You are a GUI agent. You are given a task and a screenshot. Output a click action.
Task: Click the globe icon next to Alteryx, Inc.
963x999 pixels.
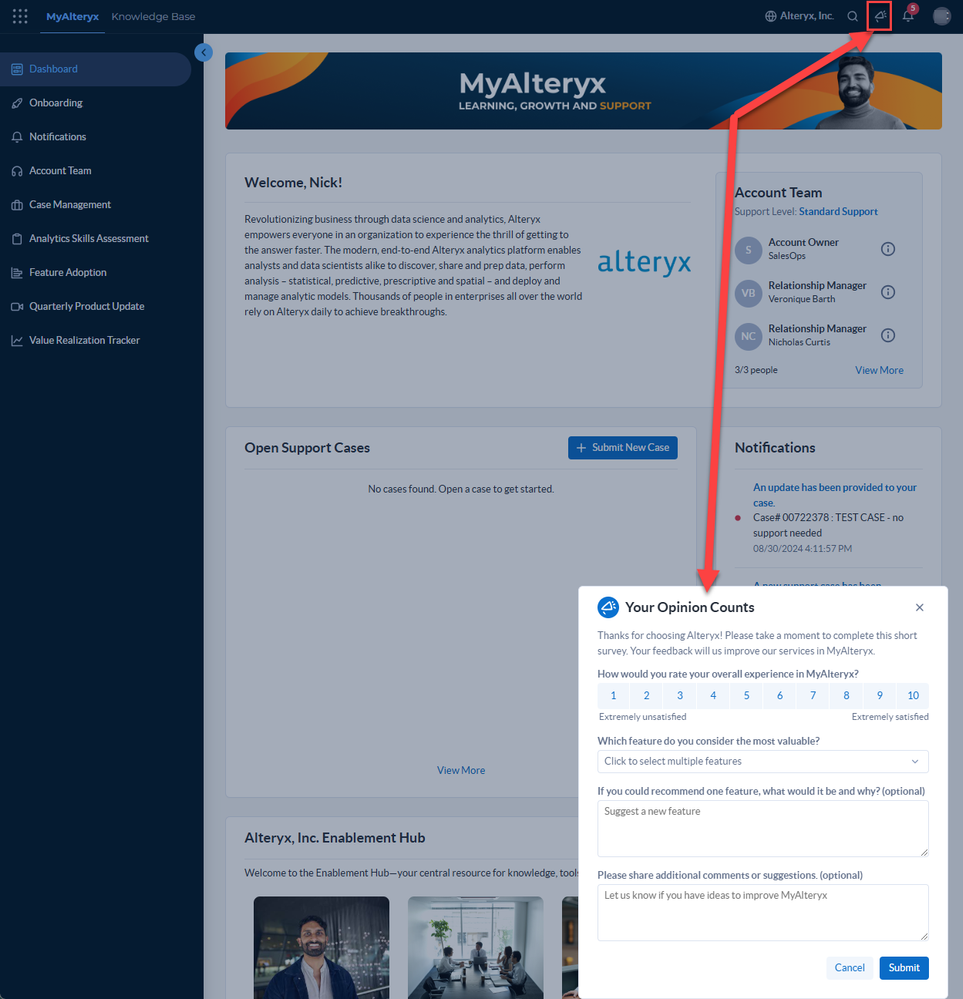click(x=771, y=16)
